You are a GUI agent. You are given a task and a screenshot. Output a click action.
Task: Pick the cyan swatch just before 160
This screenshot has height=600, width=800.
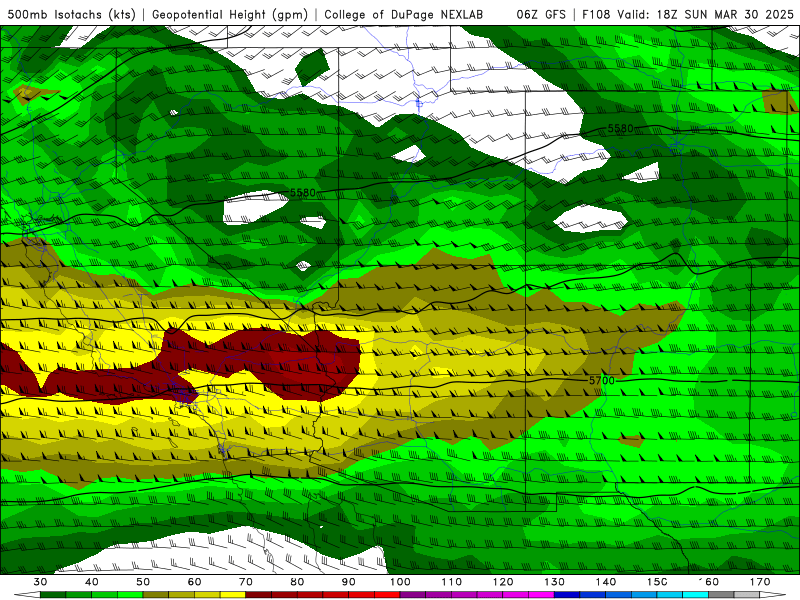[695, 595]
